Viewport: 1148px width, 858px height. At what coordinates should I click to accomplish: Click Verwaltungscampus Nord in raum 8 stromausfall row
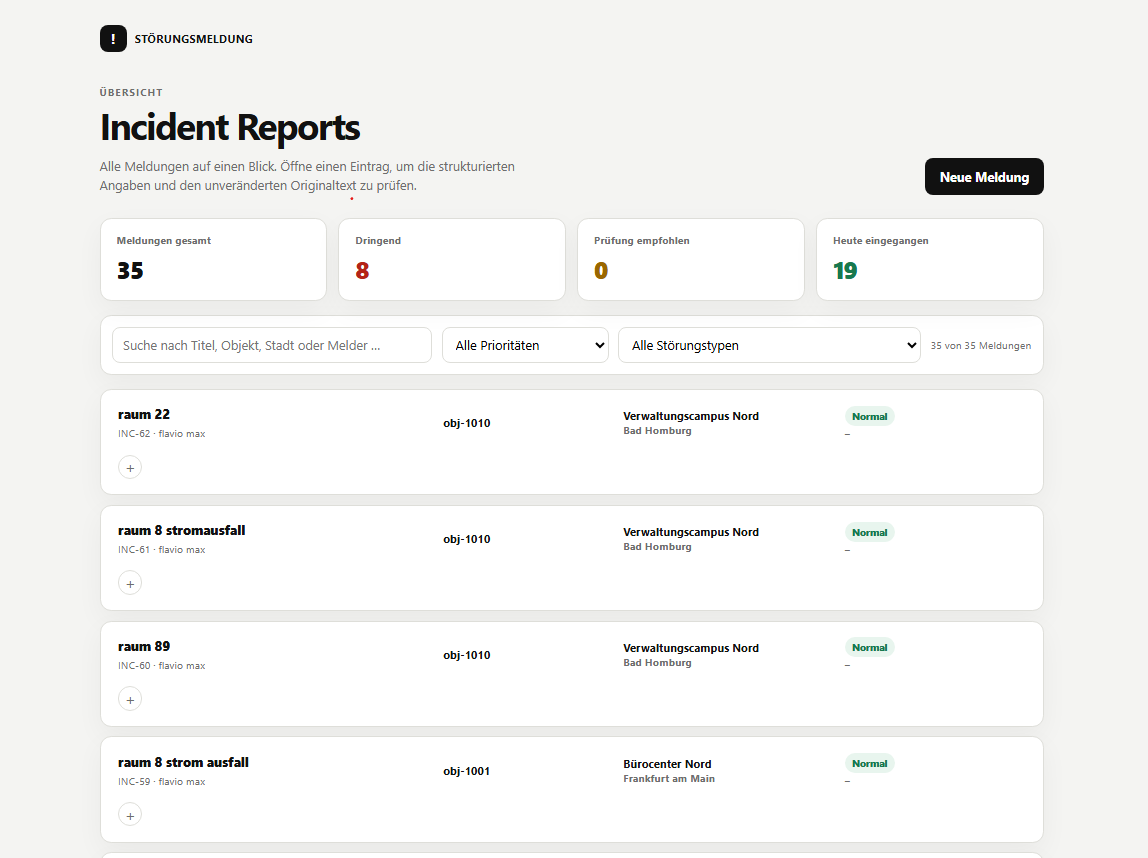pyautogui.click(x=690, y=532)
